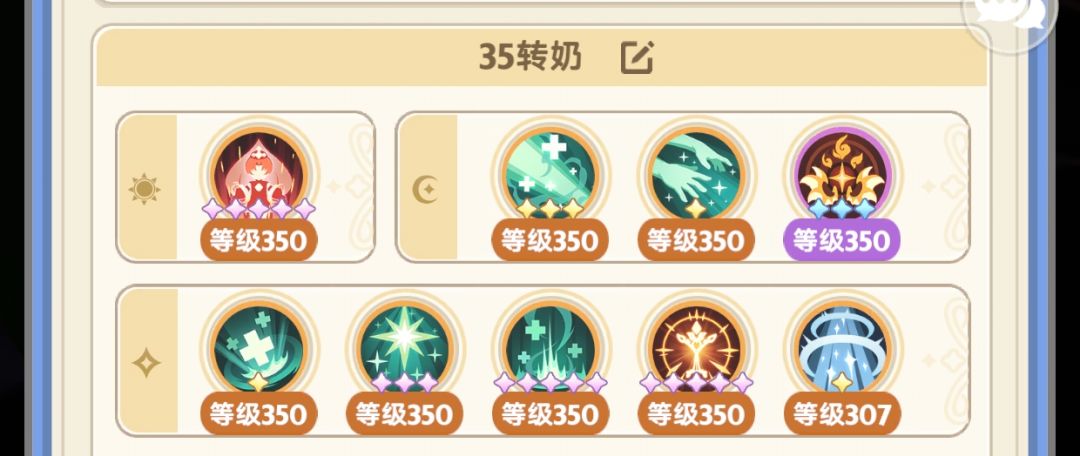
Task: Select the green starburst skill icon
Action: [x=404, y=347]
